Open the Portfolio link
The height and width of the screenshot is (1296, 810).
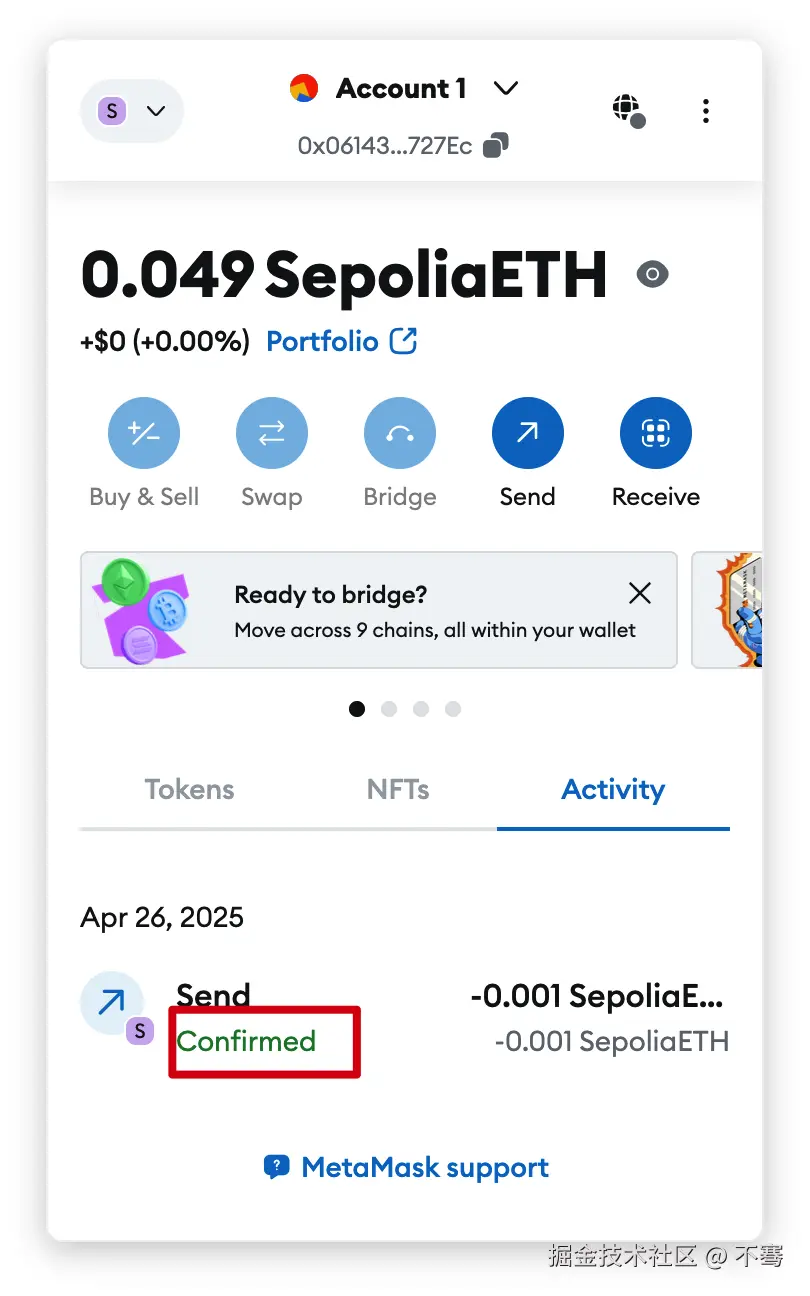[340, 342]
